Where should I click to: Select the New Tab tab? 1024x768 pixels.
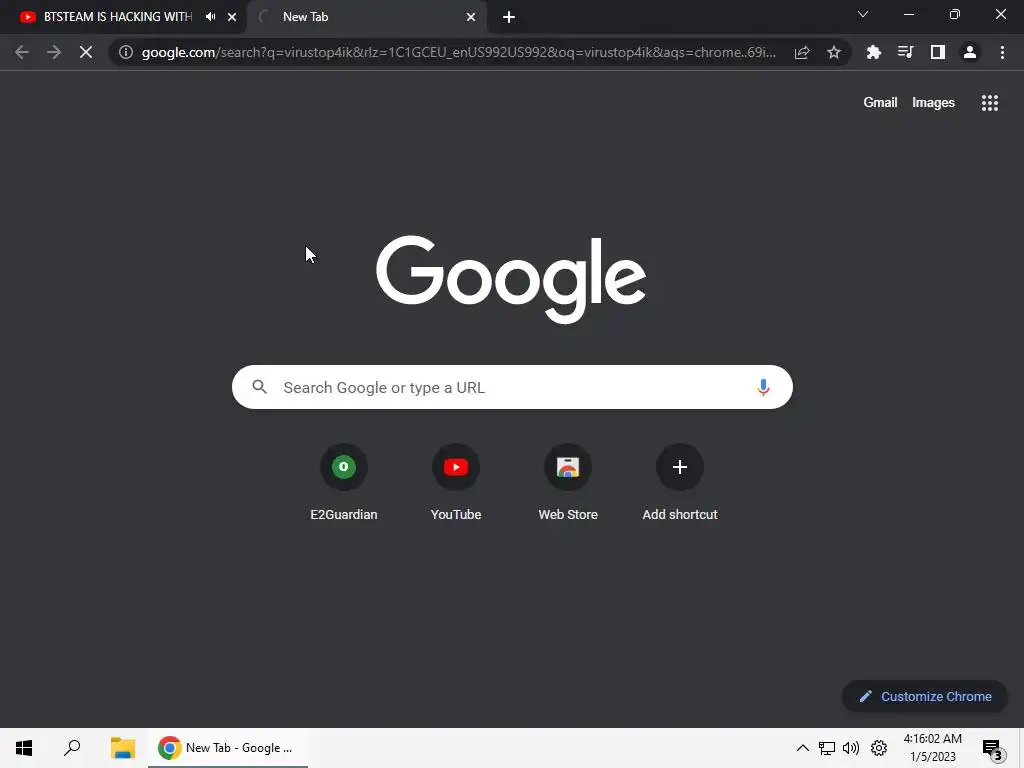[368, 17]
